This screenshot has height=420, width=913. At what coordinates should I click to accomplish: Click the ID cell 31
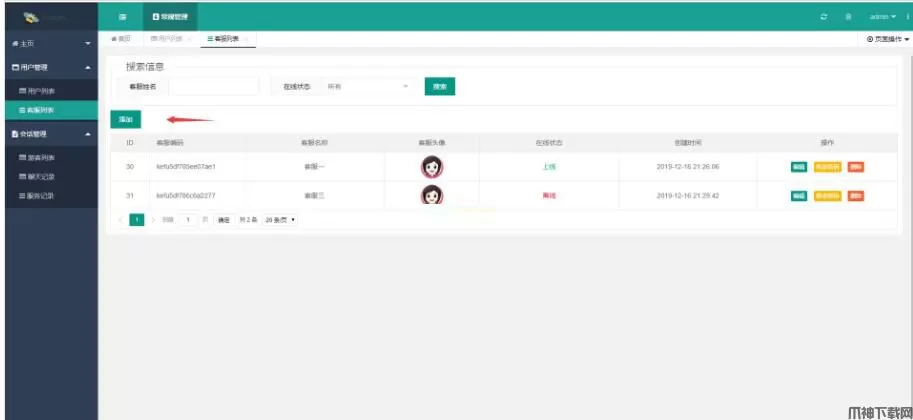[x=130, y=196]
